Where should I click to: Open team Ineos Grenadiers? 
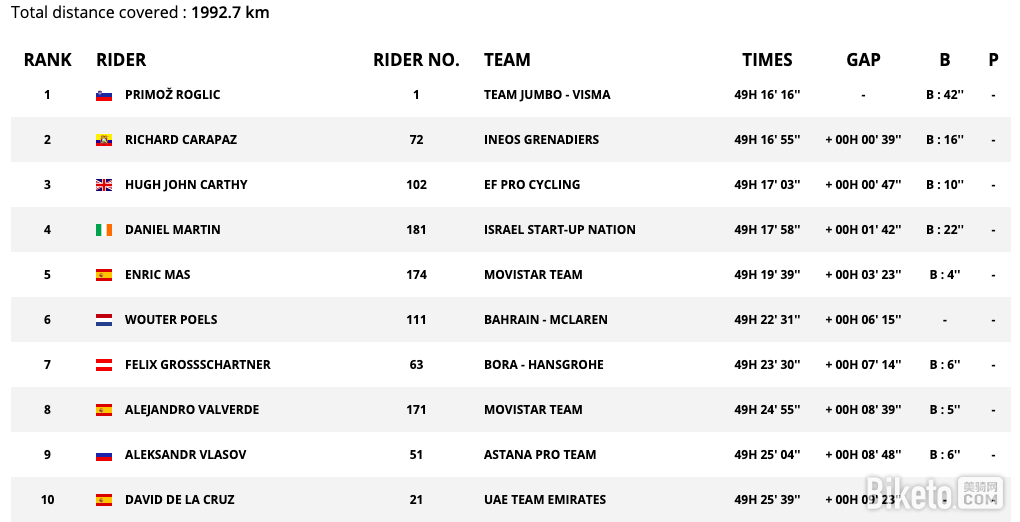tap(541, 140)
